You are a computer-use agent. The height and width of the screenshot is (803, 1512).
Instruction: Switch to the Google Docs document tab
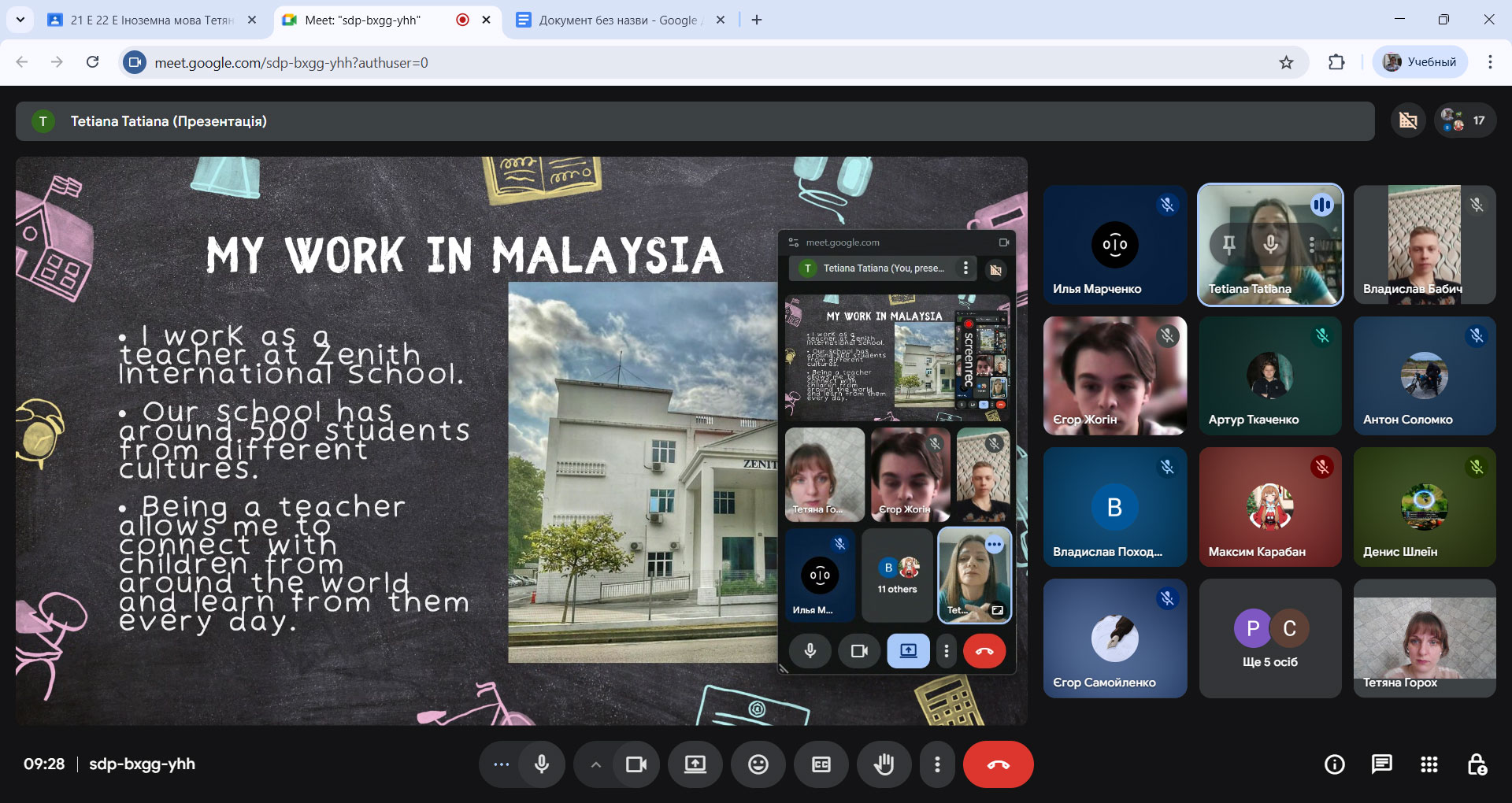pyautogui.click(x=618, y=20)
